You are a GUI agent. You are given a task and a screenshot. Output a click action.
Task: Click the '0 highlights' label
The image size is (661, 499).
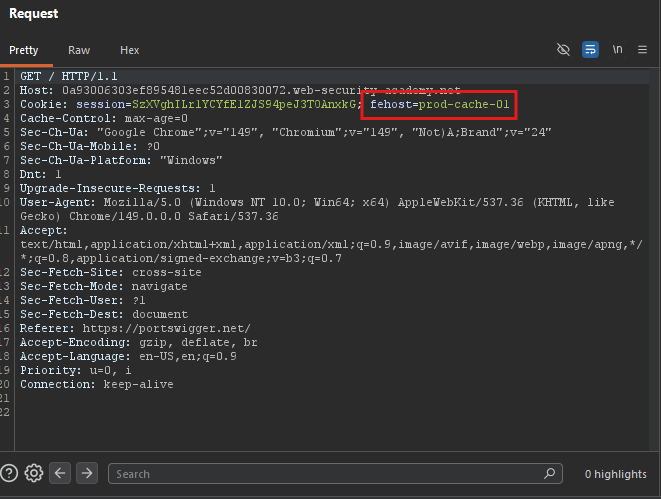[615, 474]
